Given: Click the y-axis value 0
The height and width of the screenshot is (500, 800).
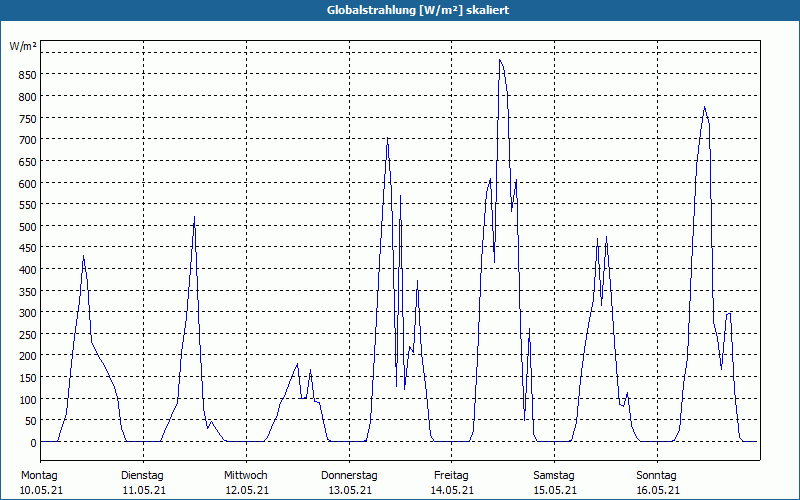Looking at the screenshot, I should point(33,443).
